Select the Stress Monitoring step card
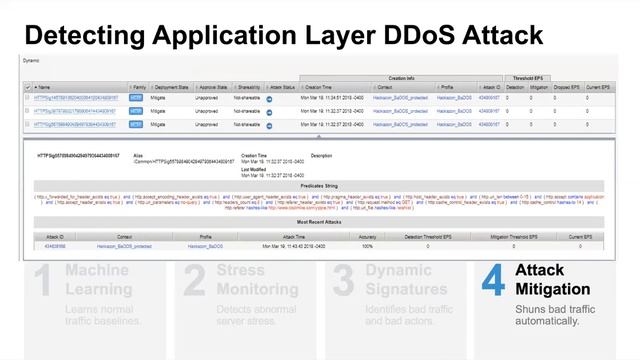The image size is (640, 360). click(x=245, y=310)
